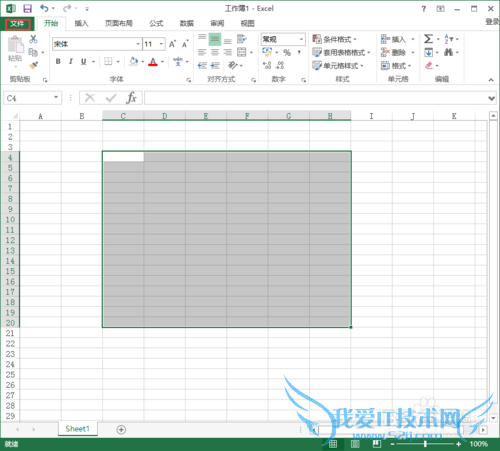Click the Merge and Center icon
The image size is (500, 451).
tap(242, 52)
